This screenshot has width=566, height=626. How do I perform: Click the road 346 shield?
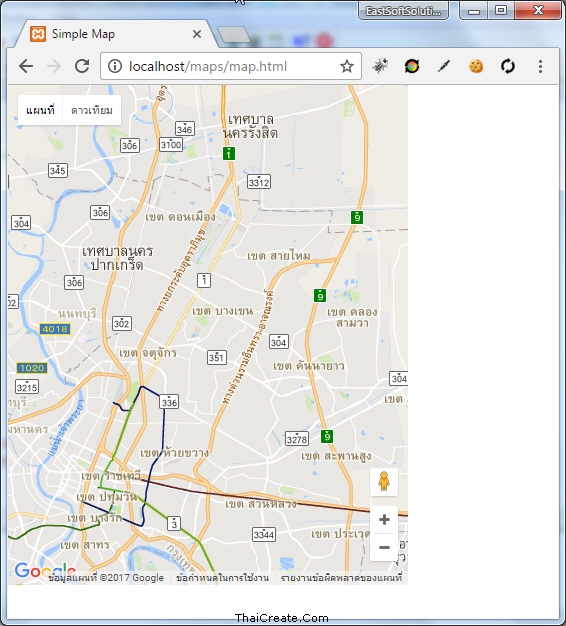(185, 129)
